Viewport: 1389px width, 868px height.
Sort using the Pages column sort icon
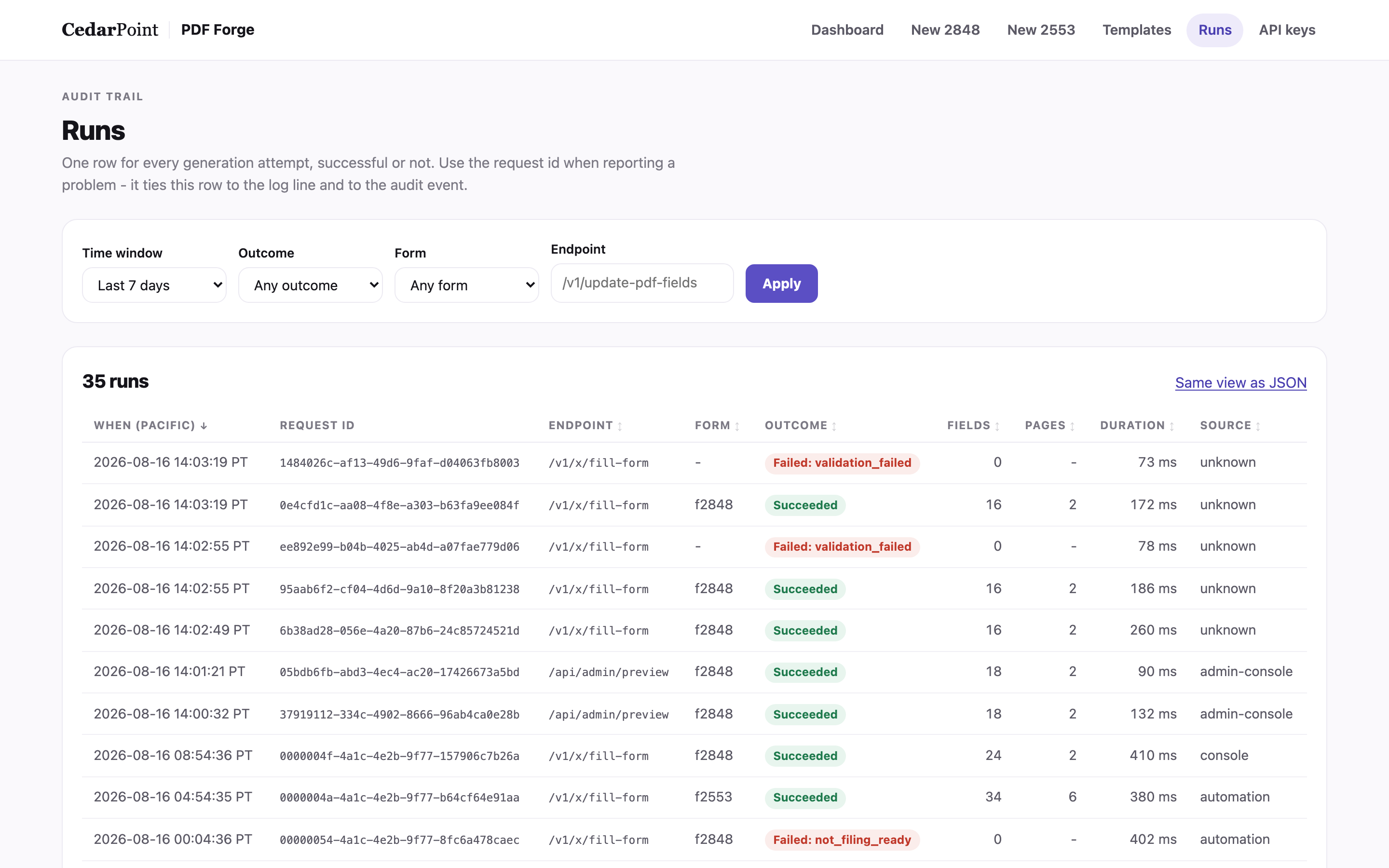1072,426
